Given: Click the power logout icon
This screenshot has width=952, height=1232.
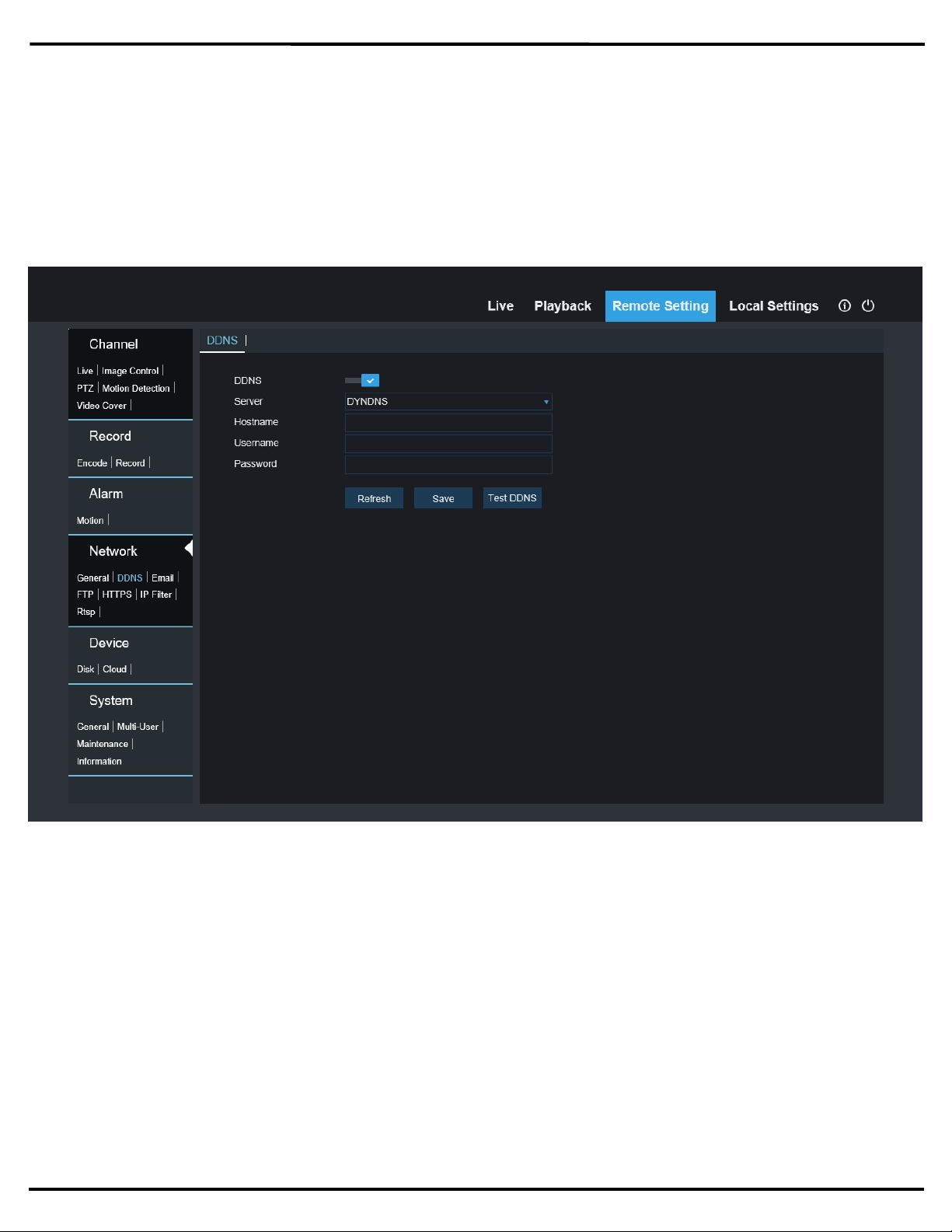Looking at the screenshot, I should coord(868,306).
